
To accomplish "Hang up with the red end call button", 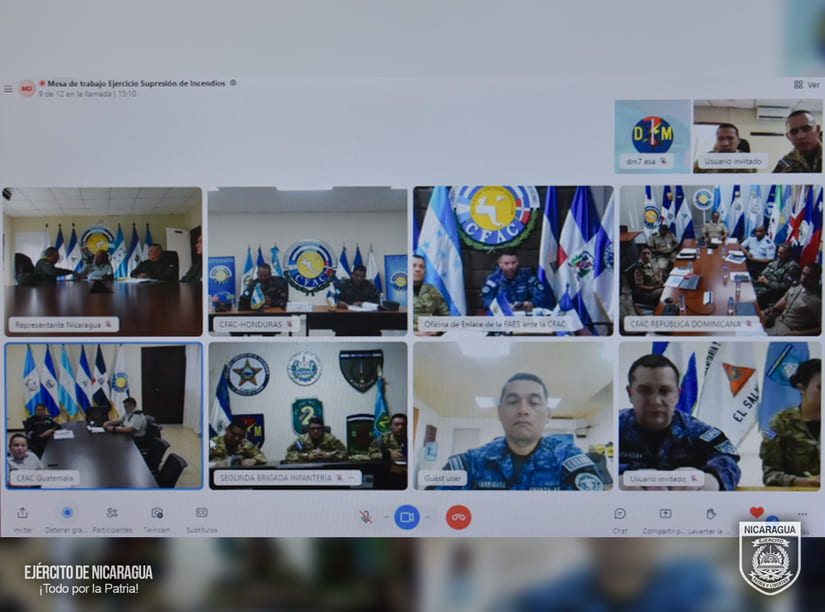I will (458, 517).
